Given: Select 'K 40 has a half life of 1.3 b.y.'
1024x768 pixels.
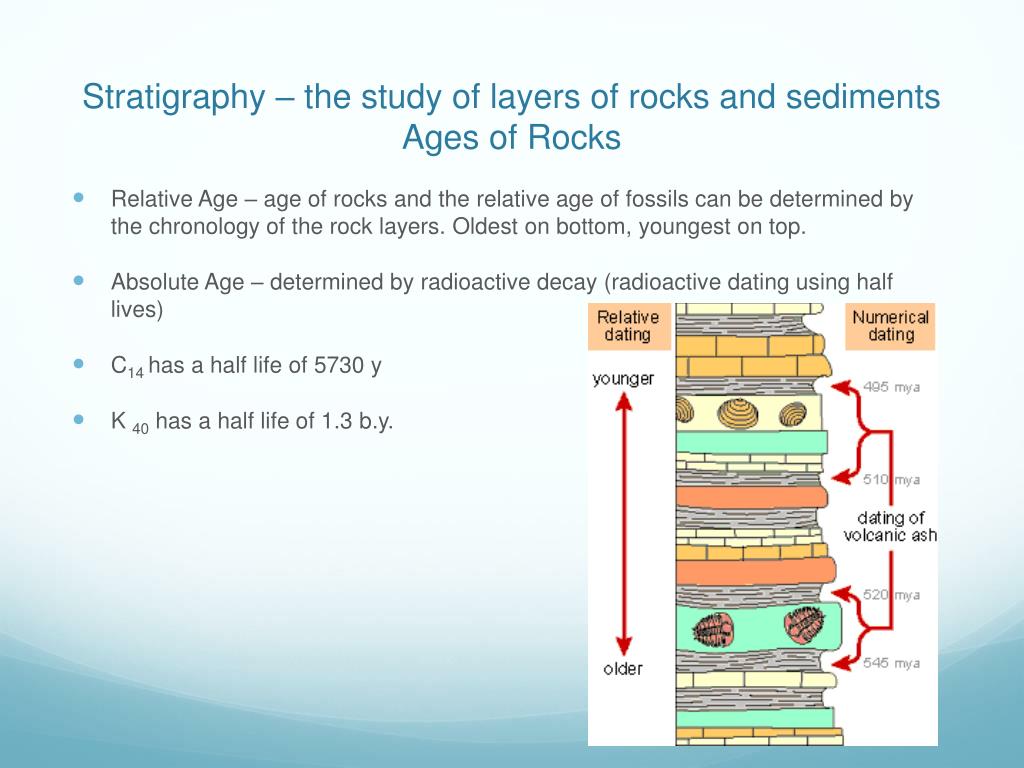Looking at the screenshot, I should tap(252, 422).
